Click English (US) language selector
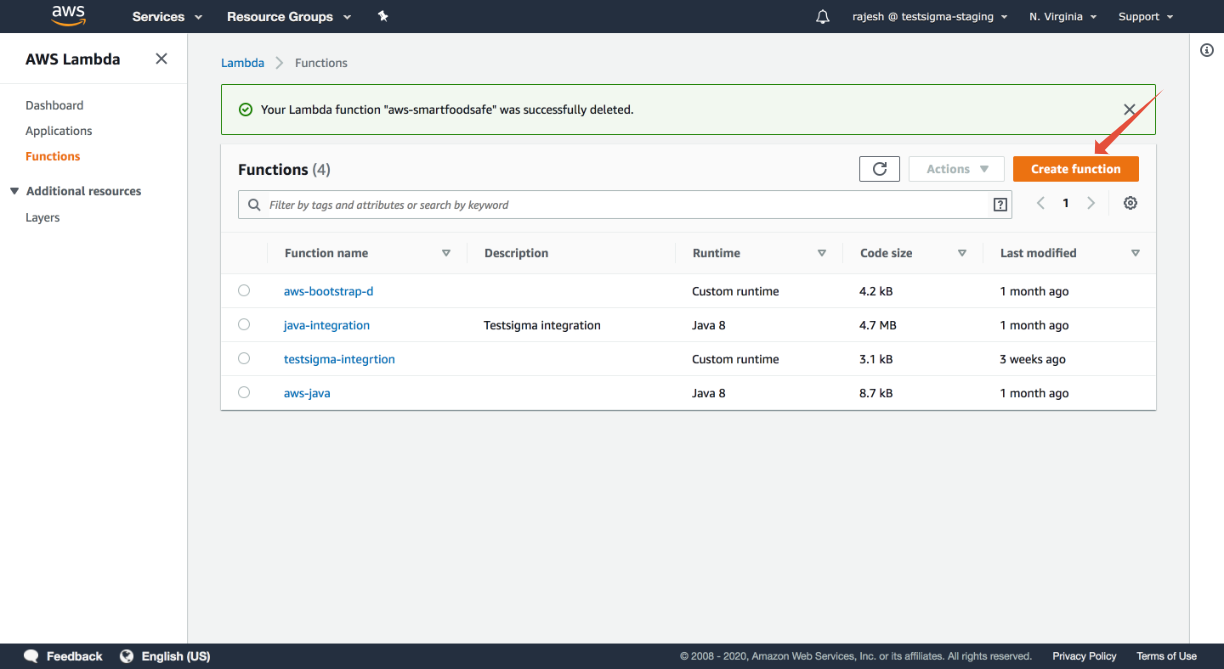The width and height of the screenshot is (1224, 669). pyautogui.click(x=176, y=656)
